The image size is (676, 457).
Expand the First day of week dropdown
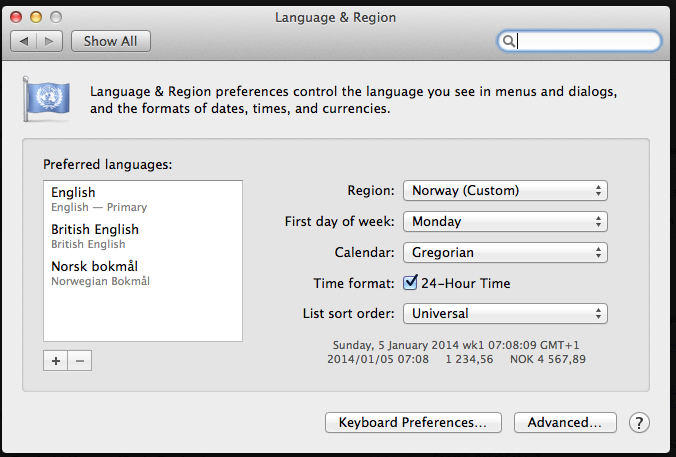tap(505, 221)
